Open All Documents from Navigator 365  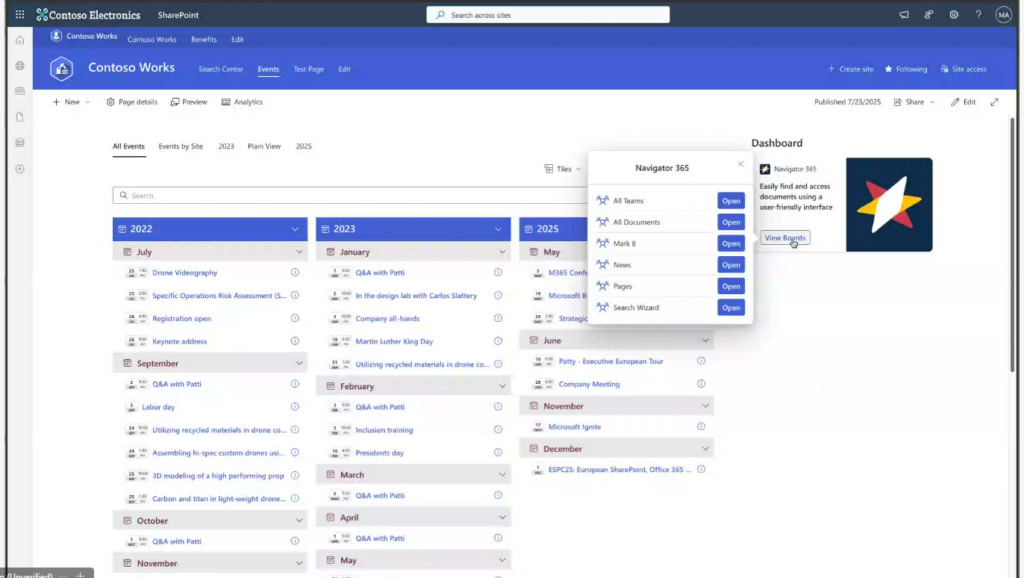[731, 222]
